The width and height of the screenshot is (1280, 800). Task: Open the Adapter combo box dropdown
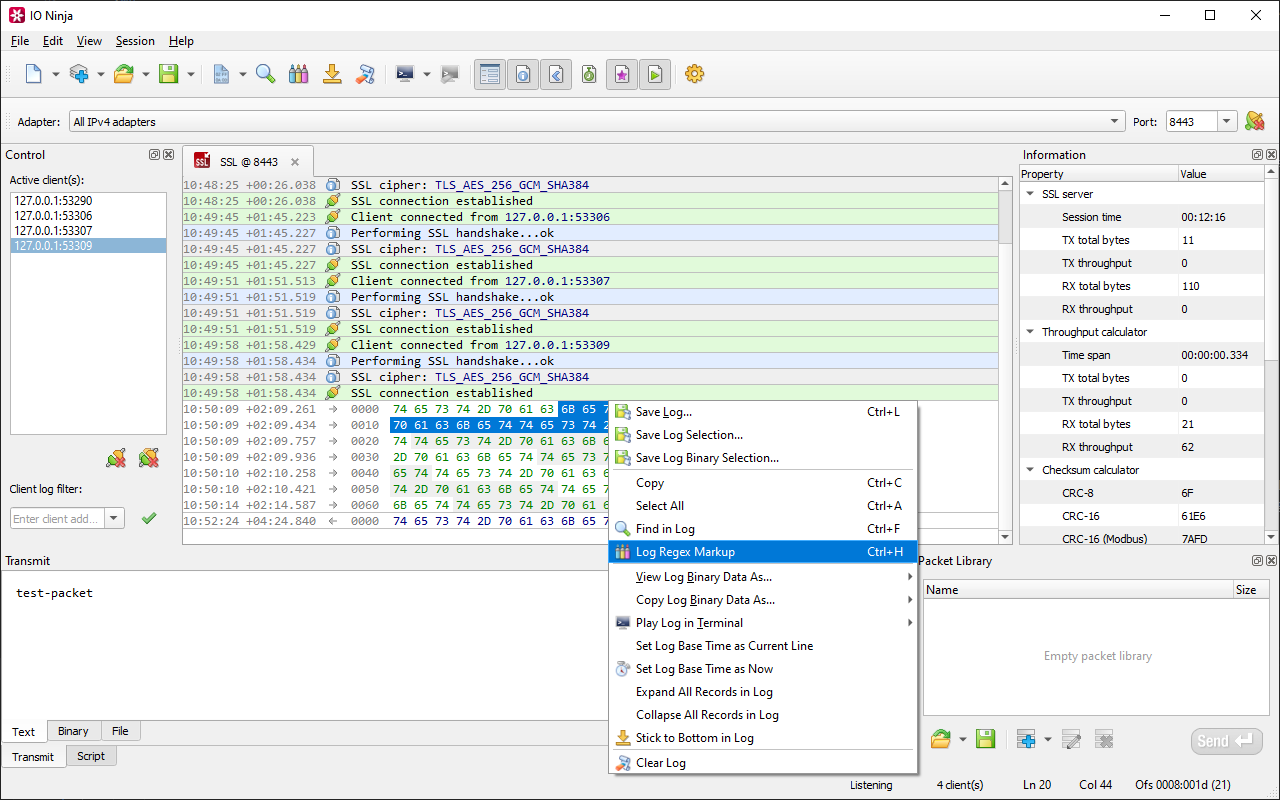1115,122
